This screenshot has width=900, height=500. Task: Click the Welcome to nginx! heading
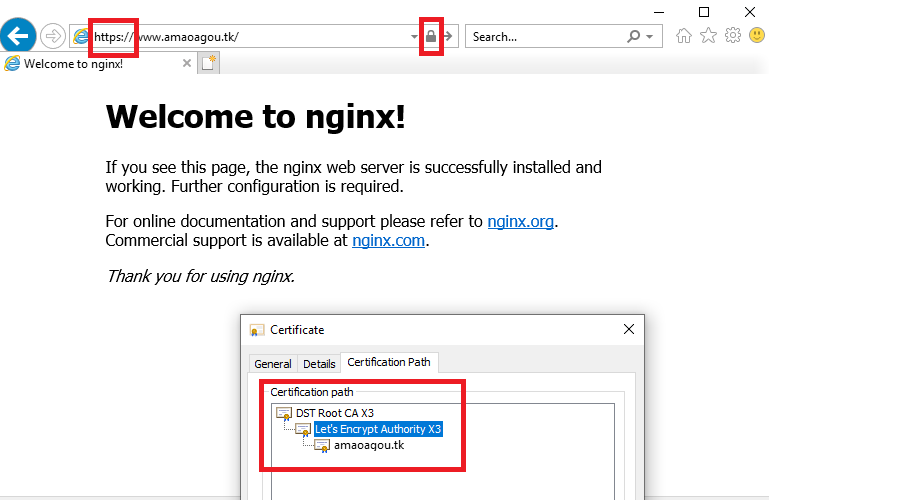pyautogui.click(x=255, y=117)
